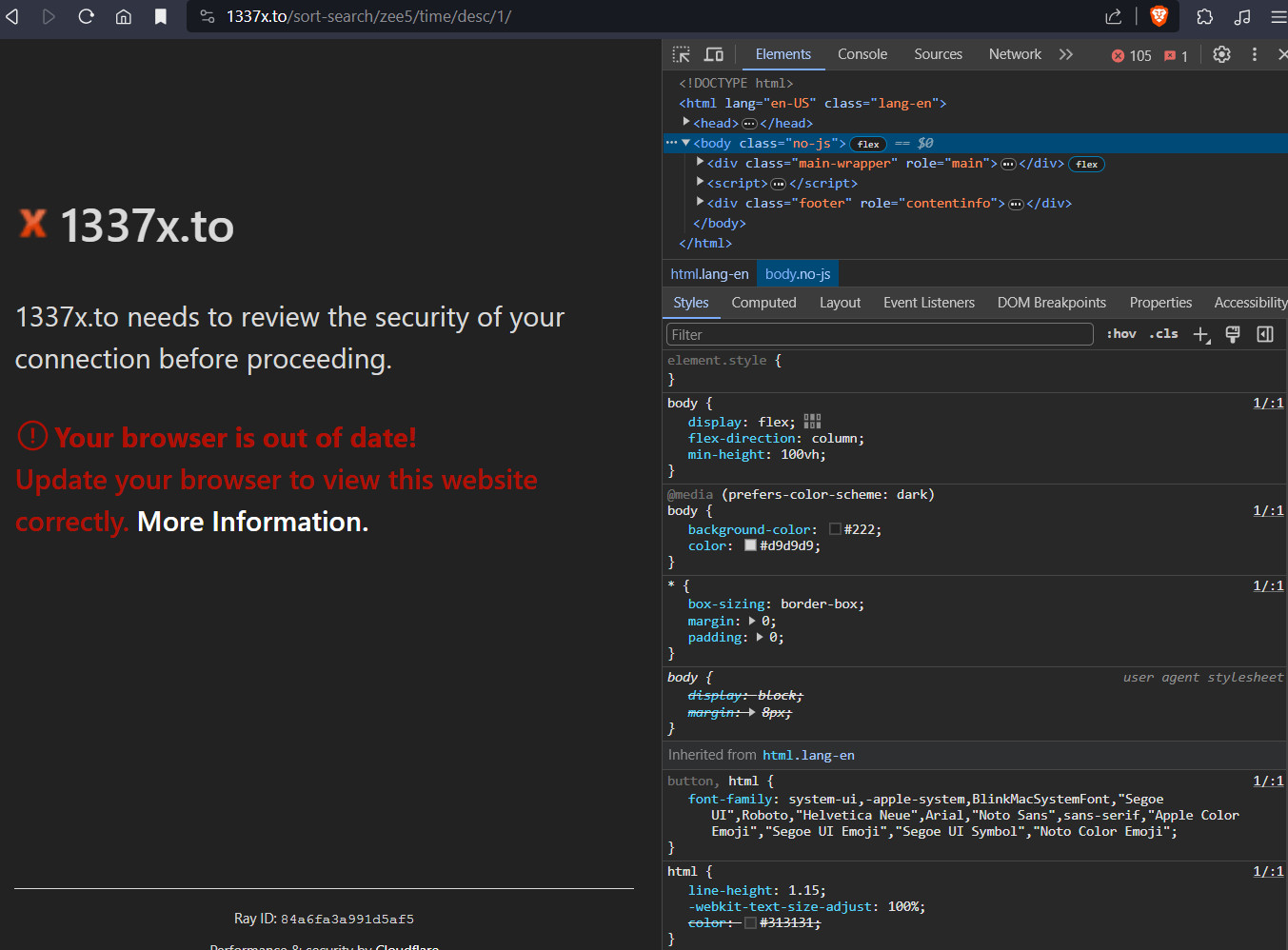
Task: Open the #313131 color swatch
Action: coord(750,922)
